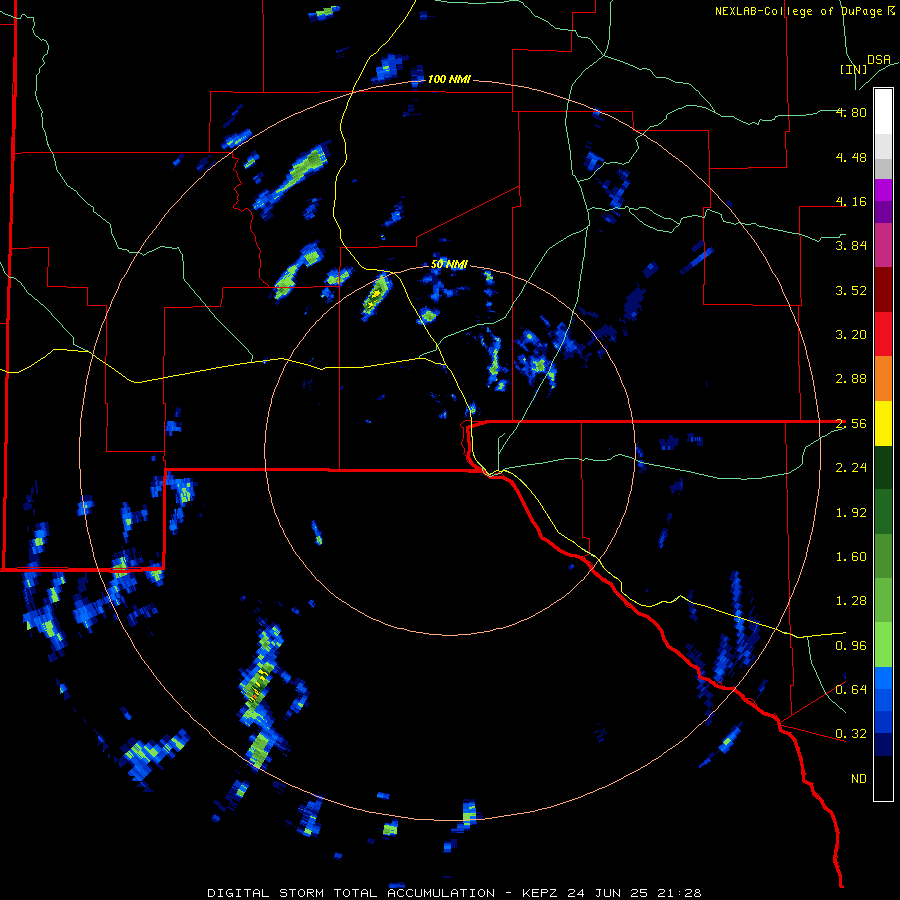Click the Digital Storm Total Accumulation title
900x900 pixels.
coord(351,893)
